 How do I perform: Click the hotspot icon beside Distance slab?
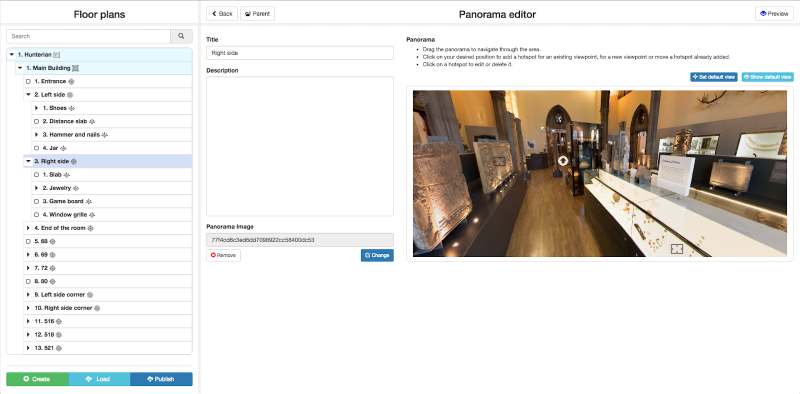(x=92, y=121)
